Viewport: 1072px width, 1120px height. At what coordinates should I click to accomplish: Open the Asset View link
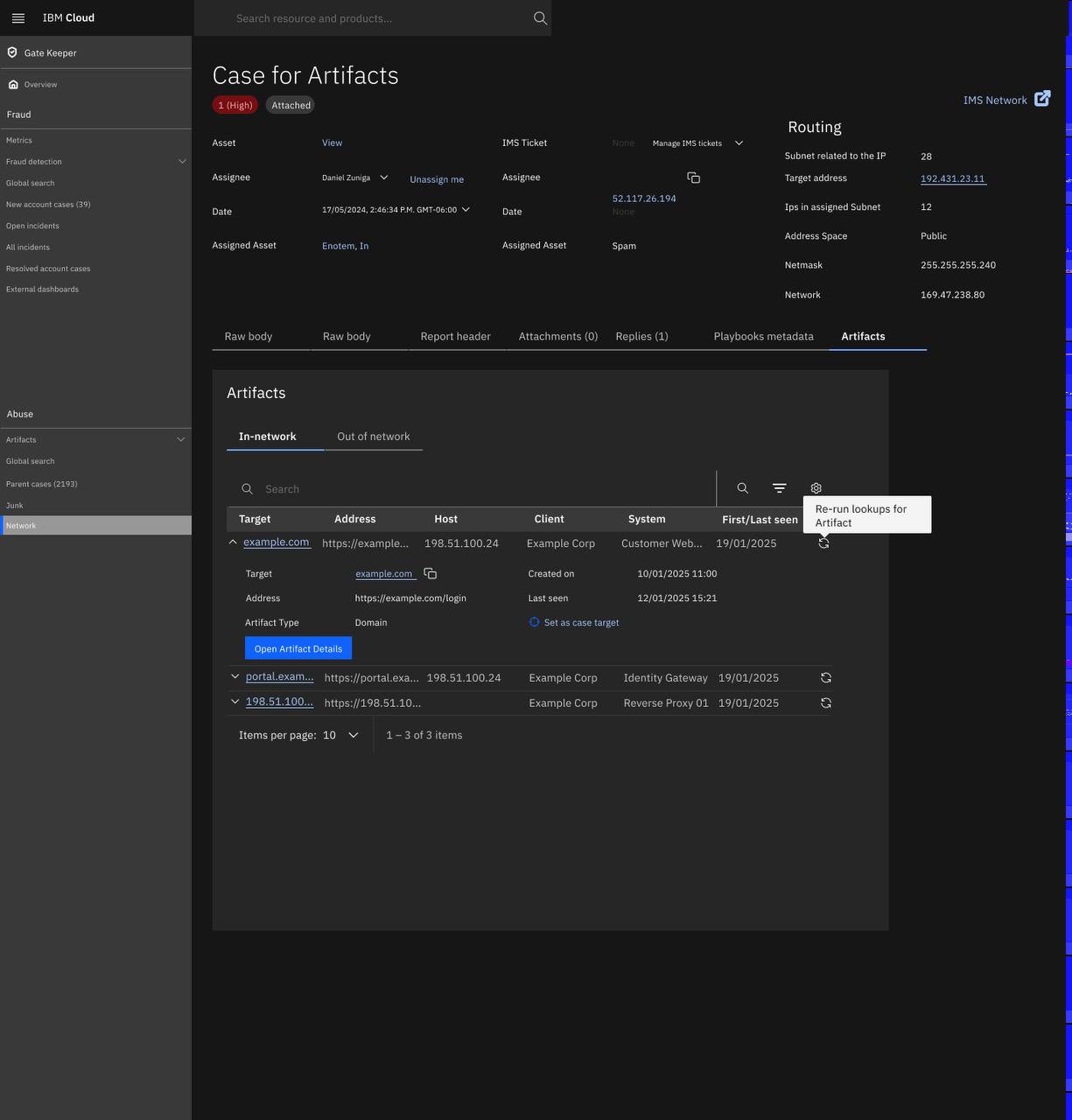(332, 143)
